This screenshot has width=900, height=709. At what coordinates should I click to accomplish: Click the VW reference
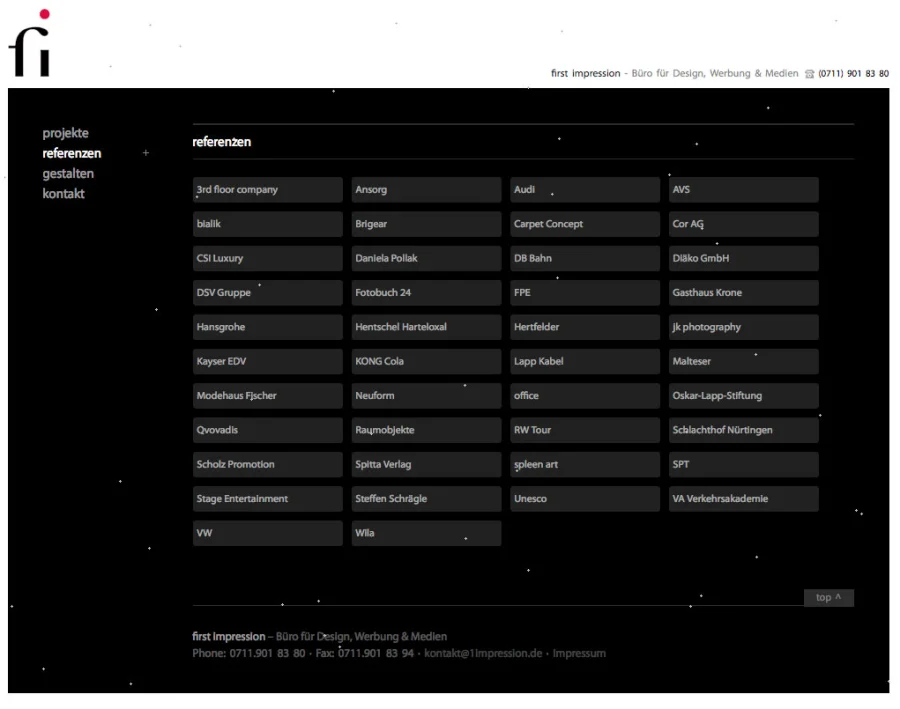pyautogui.click(x=267, y=533)
